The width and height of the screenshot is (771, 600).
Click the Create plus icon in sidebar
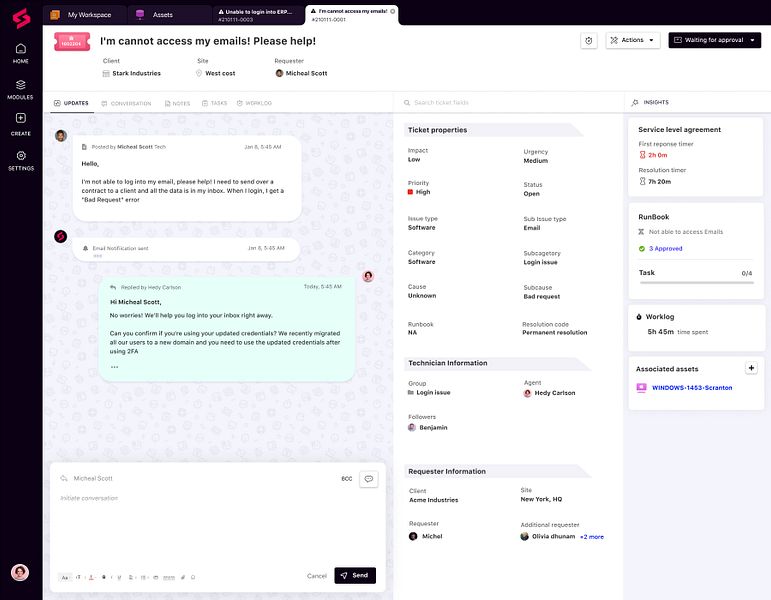(21, 118)
